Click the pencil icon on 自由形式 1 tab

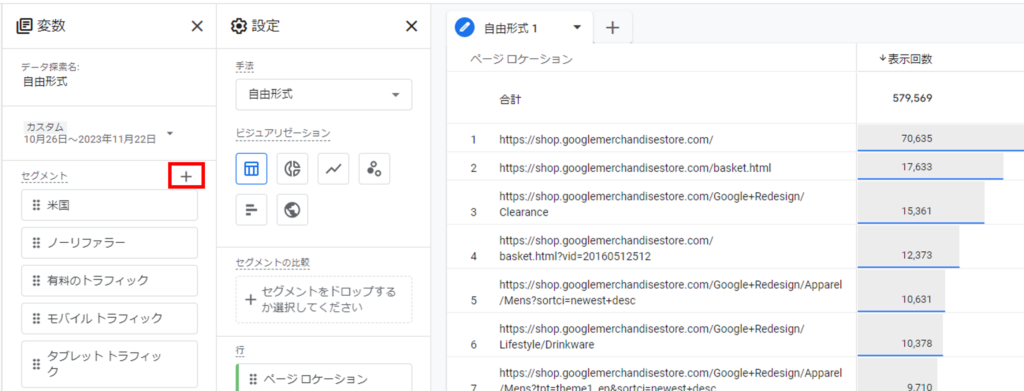(464, 27)
